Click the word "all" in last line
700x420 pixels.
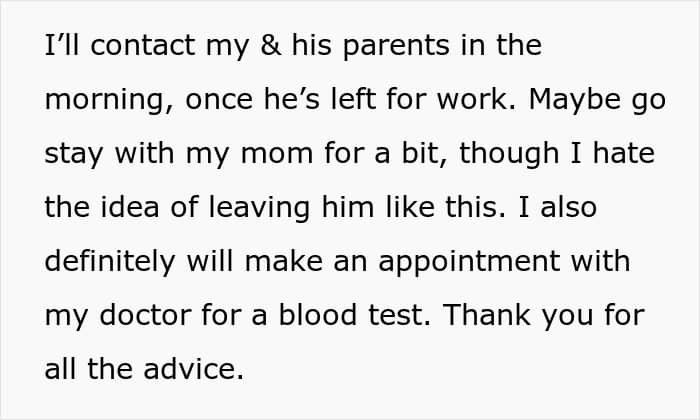click(60, 370)
